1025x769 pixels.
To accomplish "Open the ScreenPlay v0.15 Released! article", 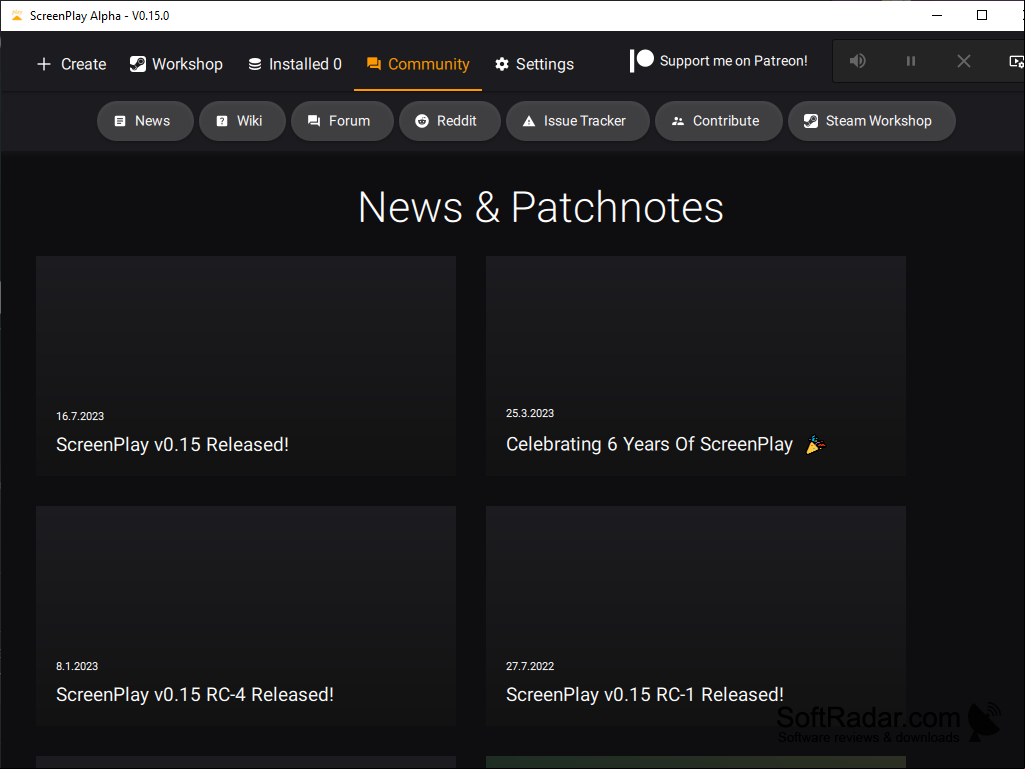I will 246,366.
